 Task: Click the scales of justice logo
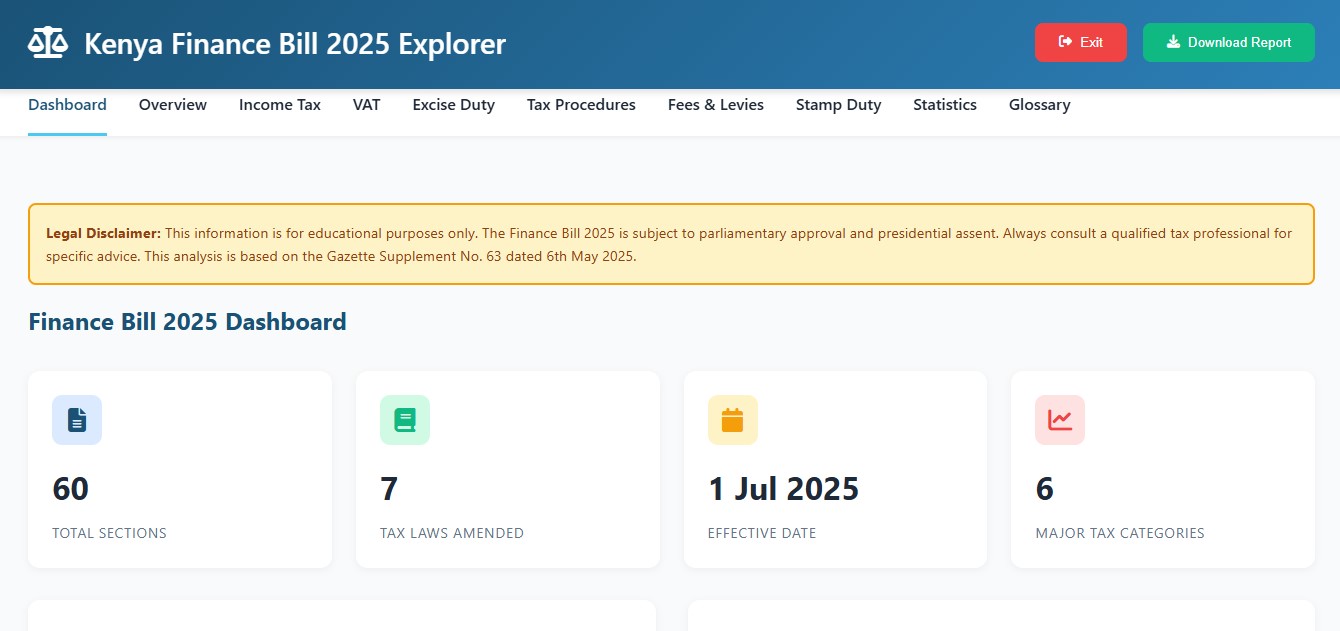click(48, 42)
